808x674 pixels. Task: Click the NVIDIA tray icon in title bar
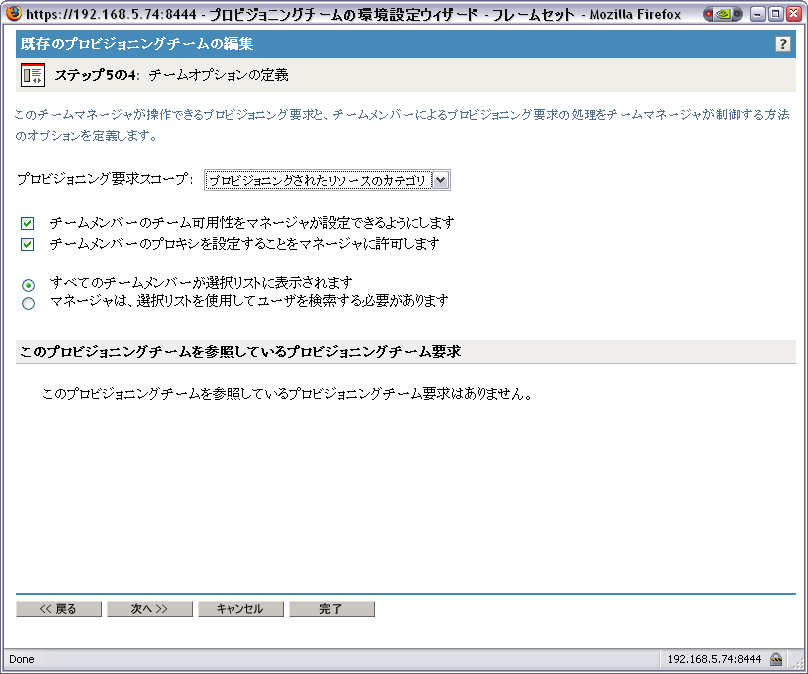tap(723, 14)
